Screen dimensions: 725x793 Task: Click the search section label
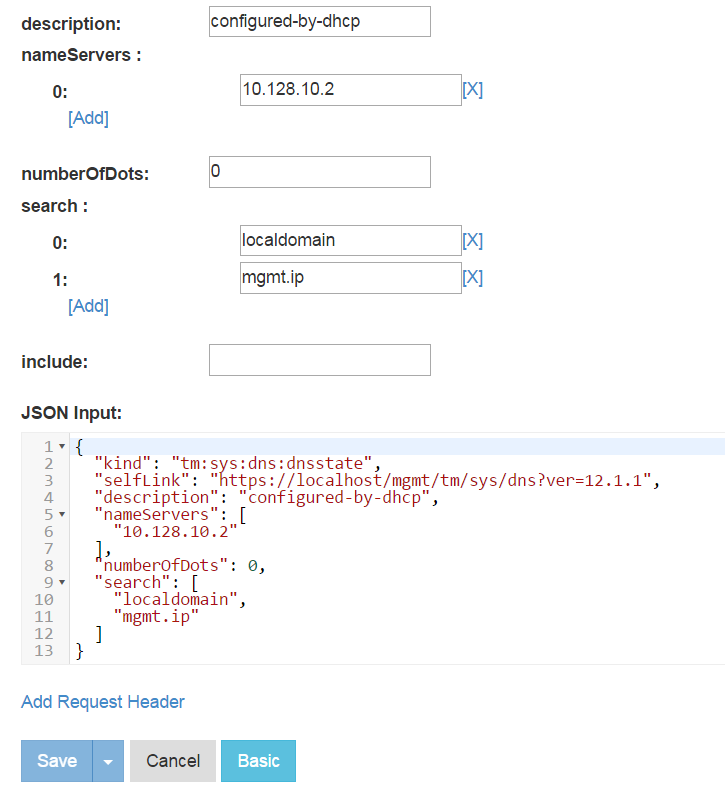coord(55,206)
